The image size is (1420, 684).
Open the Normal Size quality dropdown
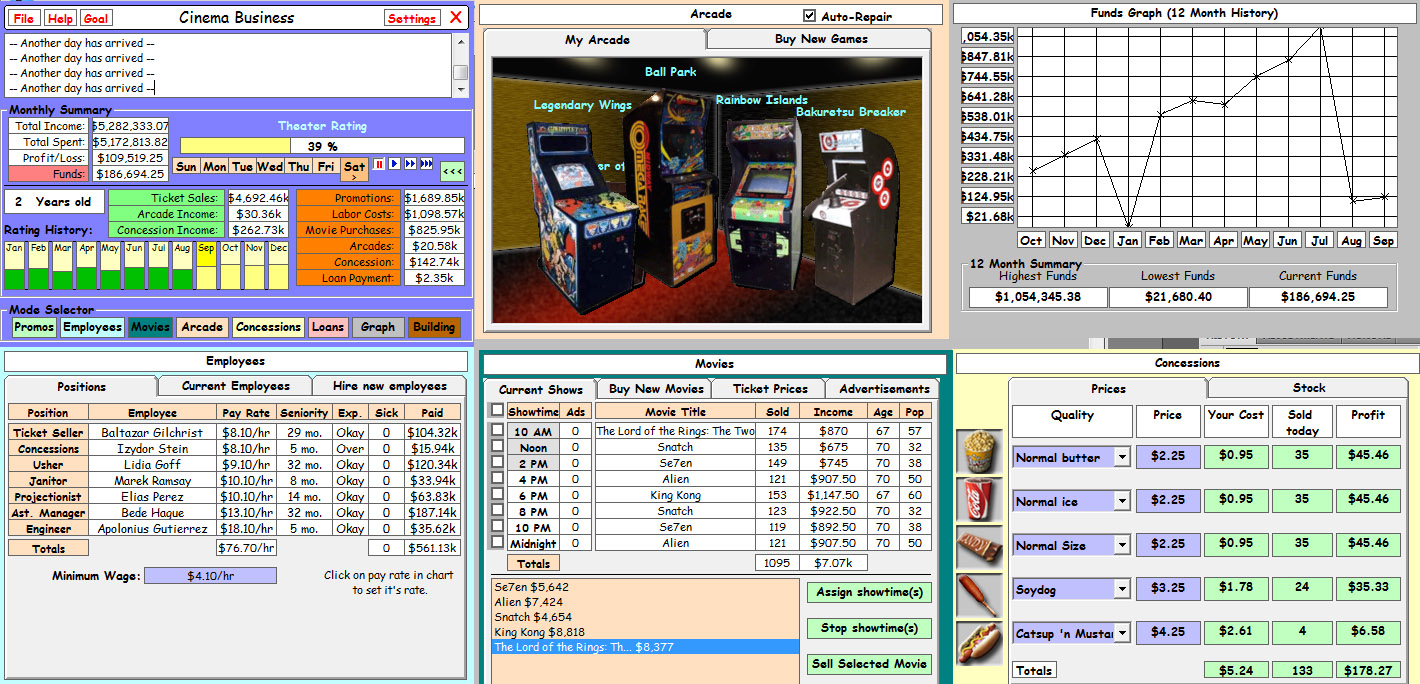[1122, 545]
